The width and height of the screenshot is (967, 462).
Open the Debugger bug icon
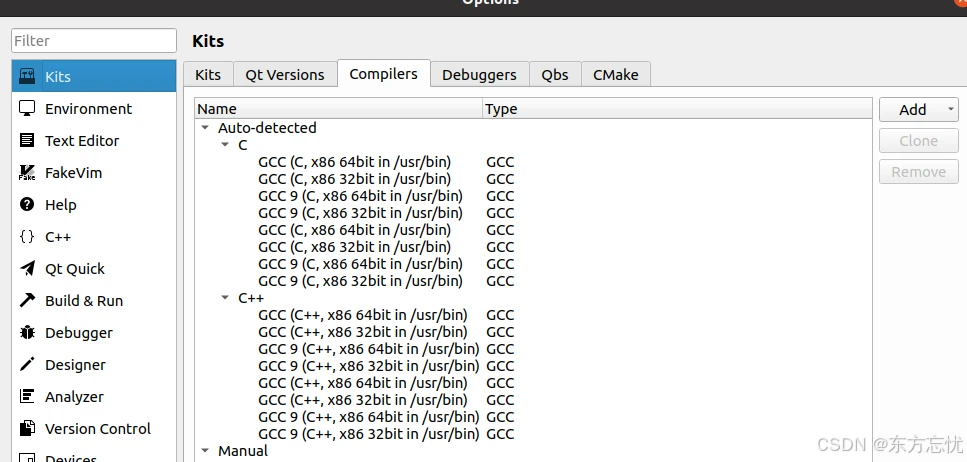tap(27, 333)
